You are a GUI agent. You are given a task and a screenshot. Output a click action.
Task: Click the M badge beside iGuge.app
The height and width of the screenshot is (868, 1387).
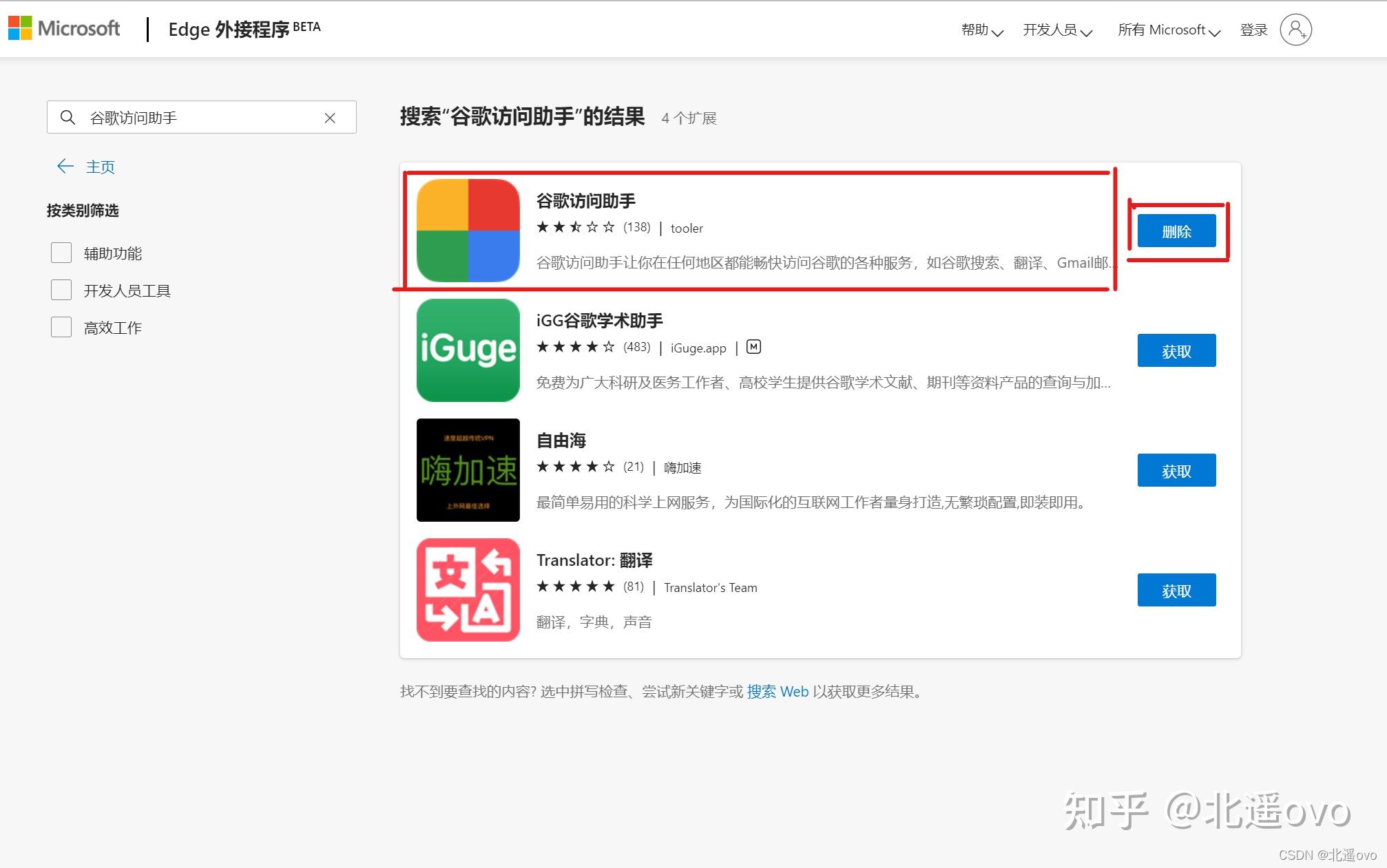coord(754,347)
